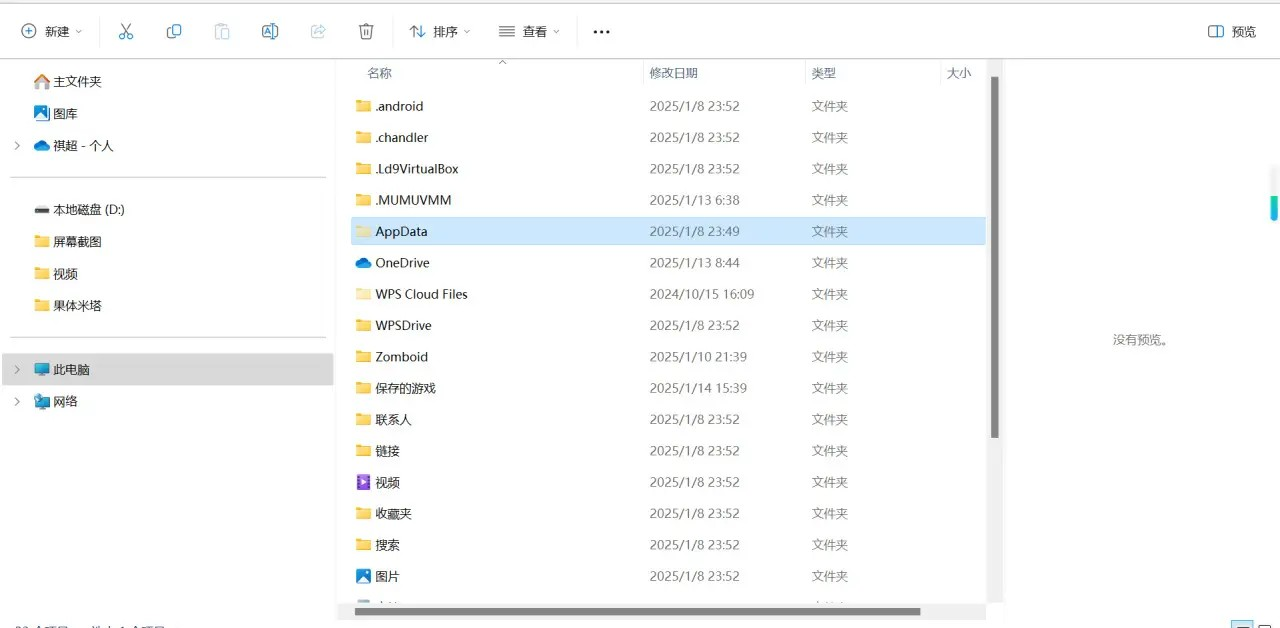Open the 新建 dropdown menu
Screen dimensions: 1280x628
[x=52, y=32]
